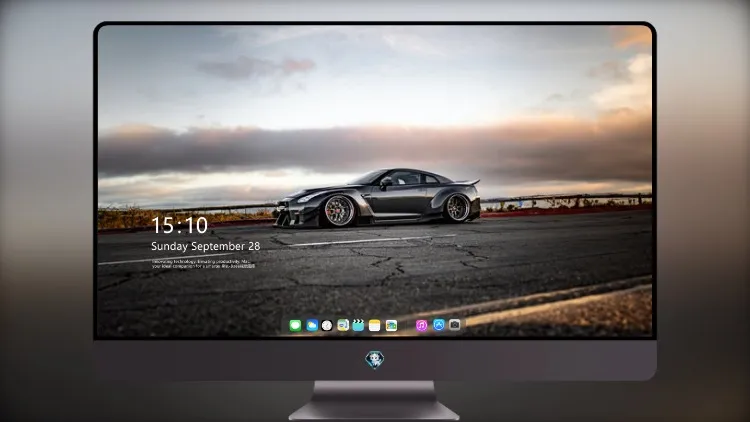Image resolution: width=750 pixels, height=422 pixels.
Task: Click the Sunday September 28 date
Action: [x=206, y=246]
